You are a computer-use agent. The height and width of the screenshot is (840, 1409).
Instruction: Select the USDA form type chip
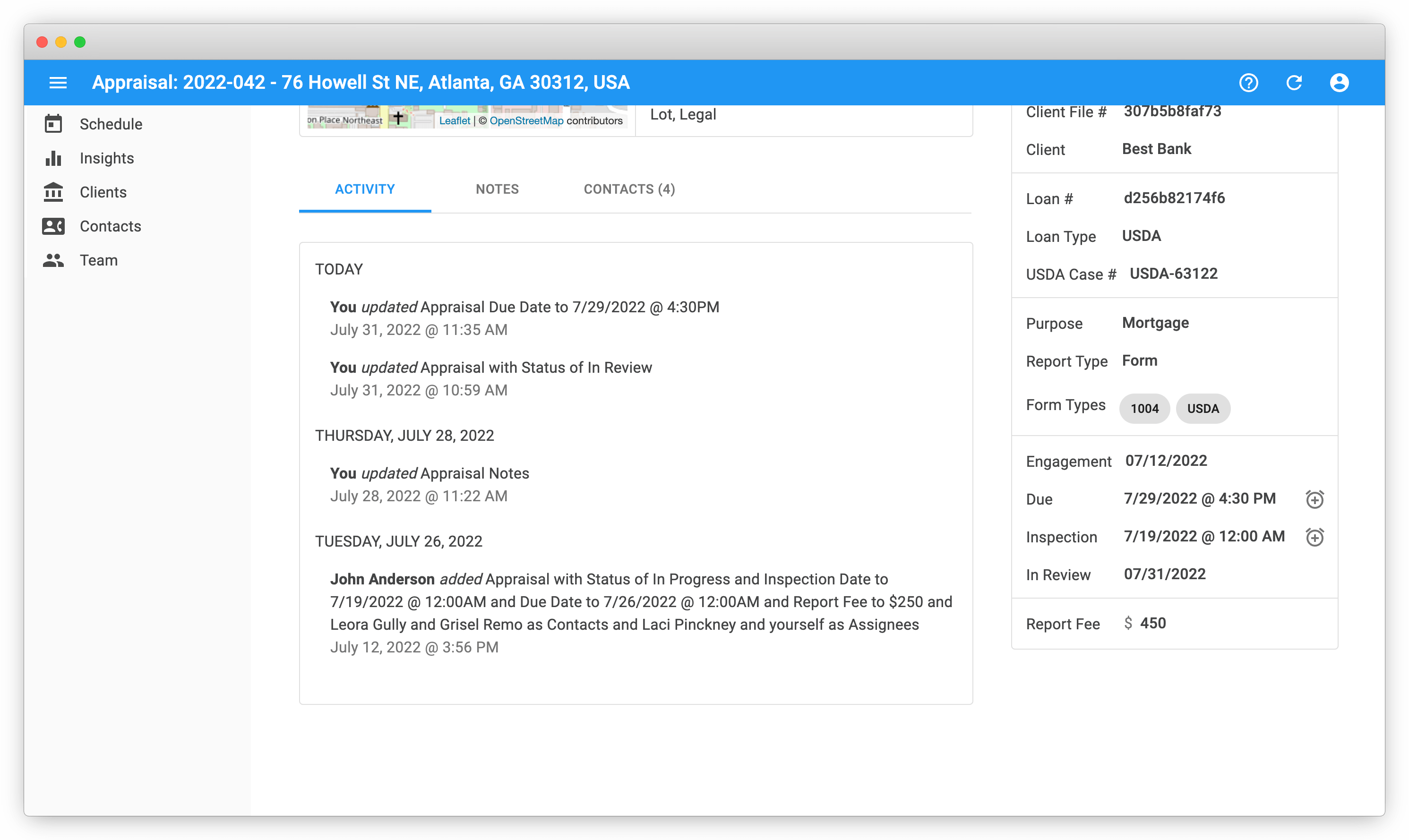1203,408
